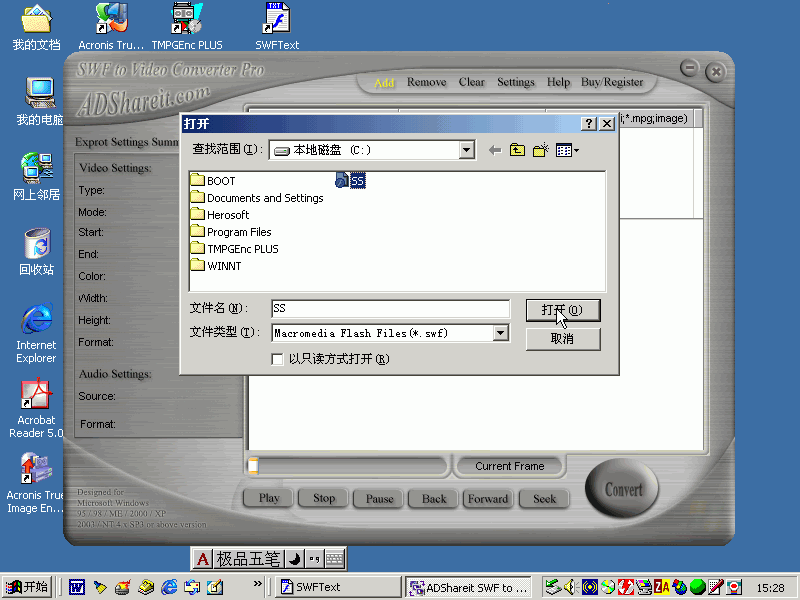Click the Open (打开) button

563,310
